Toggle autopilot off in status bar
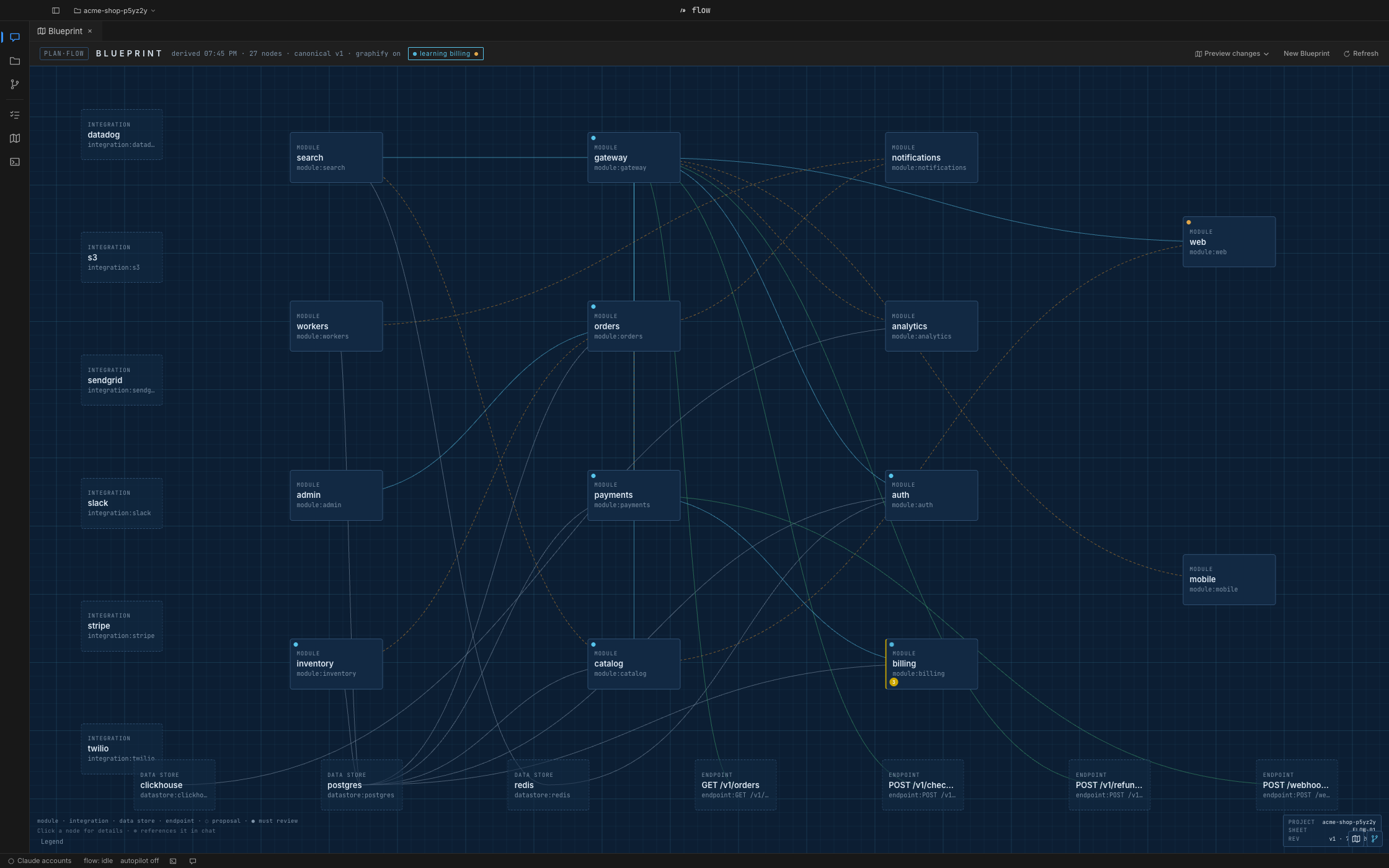Screen dimensions: 1389x868 tap(140, 861)
